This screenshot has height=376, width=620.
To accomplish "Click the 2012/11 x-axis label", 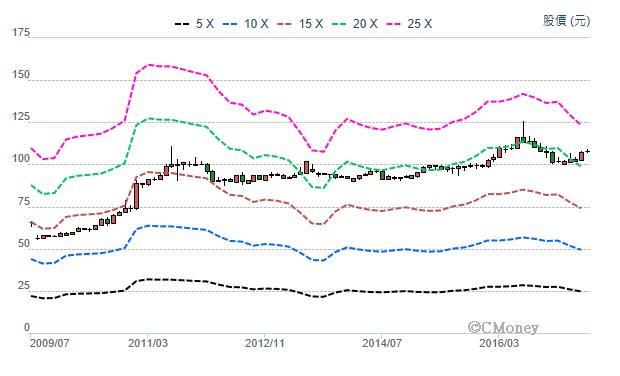I will (x=265, y=343).
